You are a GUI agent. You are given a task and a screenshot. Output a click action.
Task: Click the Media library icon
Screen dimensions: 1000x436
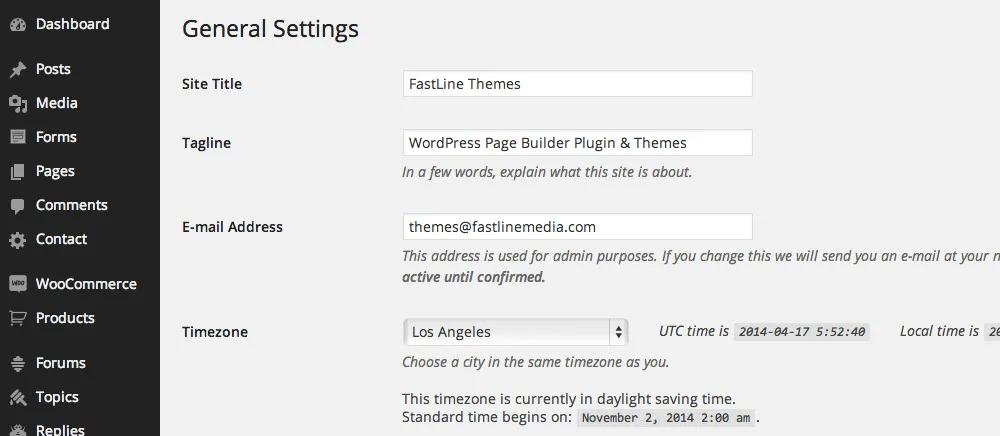(17, 103)
